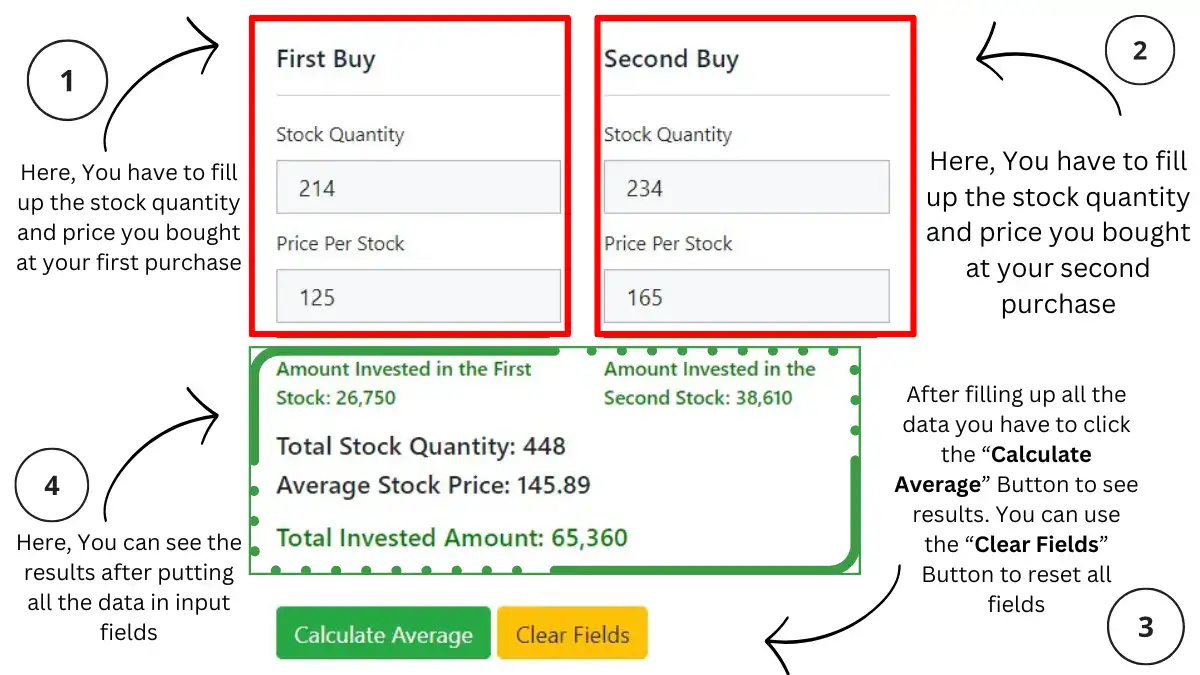Click the circled number 2 marker
Screen dimensions: 1200x675
pyautogui.click(x=1141, y=50)
